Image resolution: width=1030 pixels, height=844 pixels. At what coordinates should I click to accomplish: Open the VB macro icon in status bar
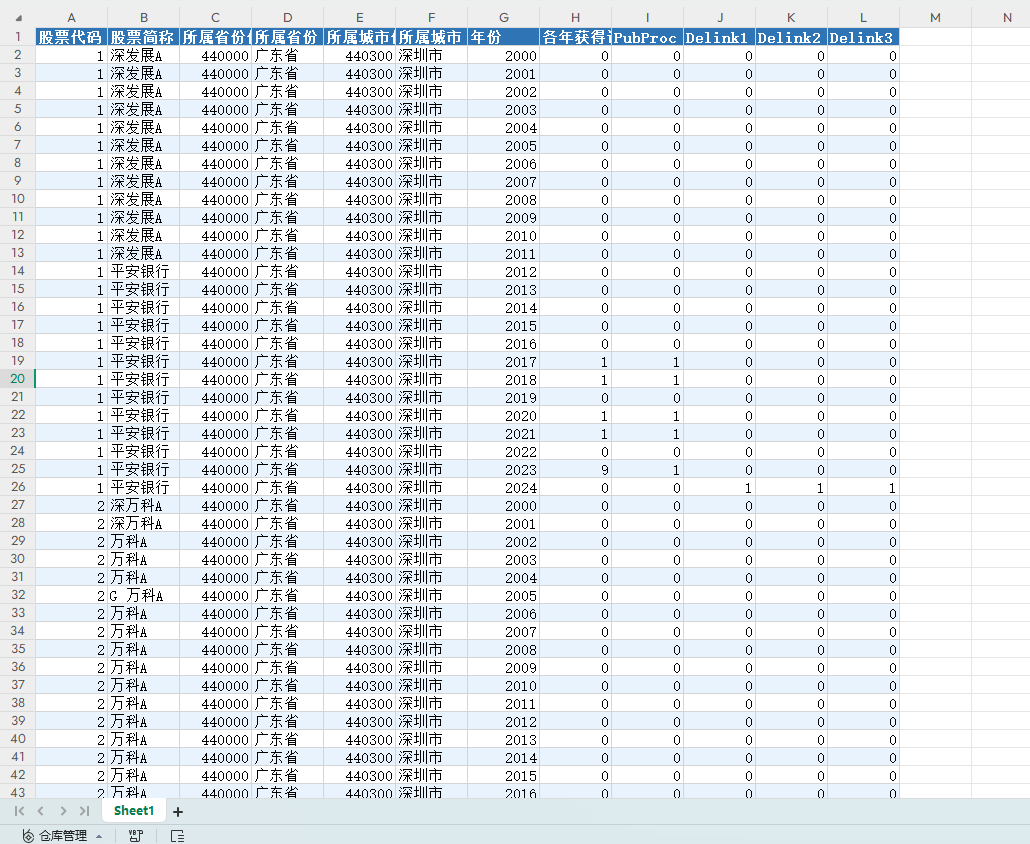tap(136, 835)
